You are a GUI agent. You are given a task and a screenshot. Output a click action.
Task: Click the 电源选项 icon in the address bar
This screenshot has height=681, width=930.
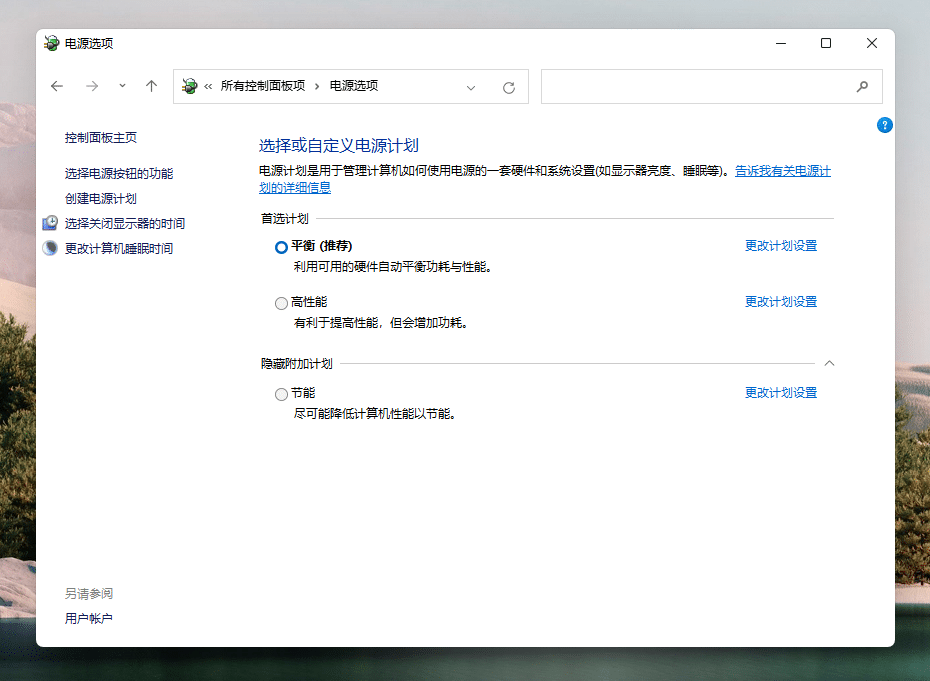coord(190,86)
